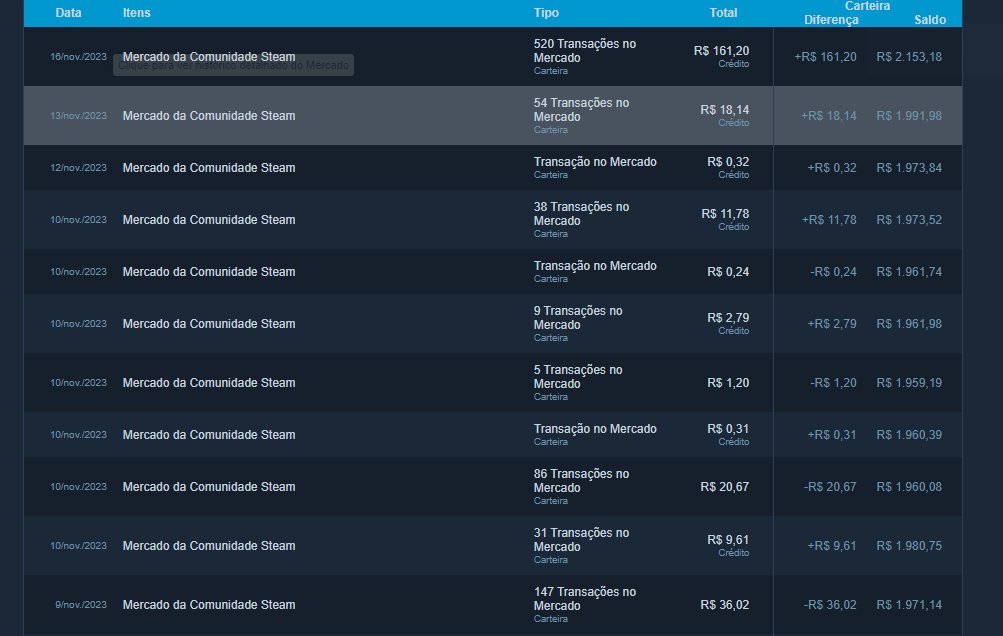Click the difference value "-R$ 20,67"
Screen dimensions: 1003x636
click(x=830, y=487)
